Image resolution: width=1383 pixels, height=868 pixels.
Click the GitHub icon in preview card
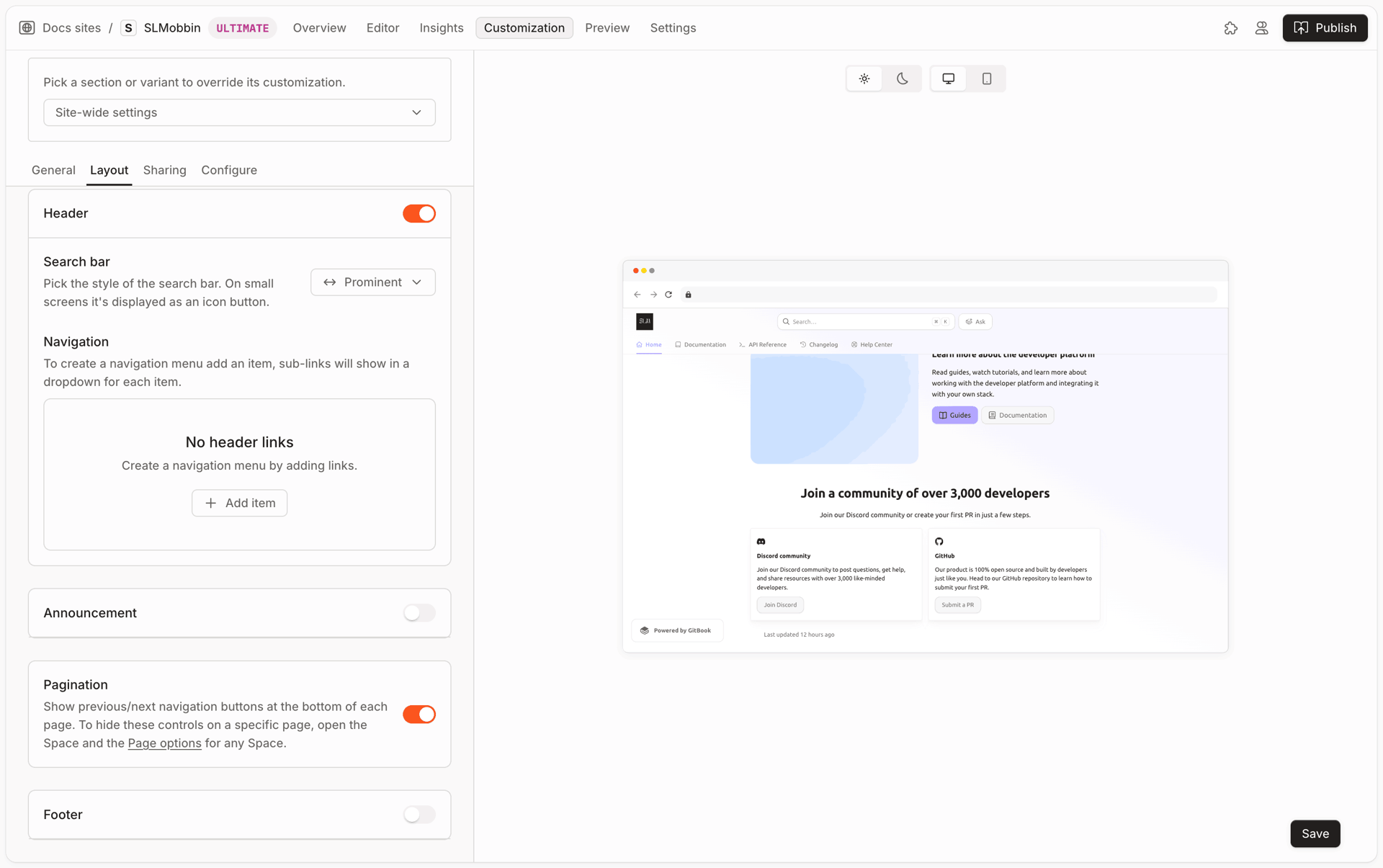[939, 541]
